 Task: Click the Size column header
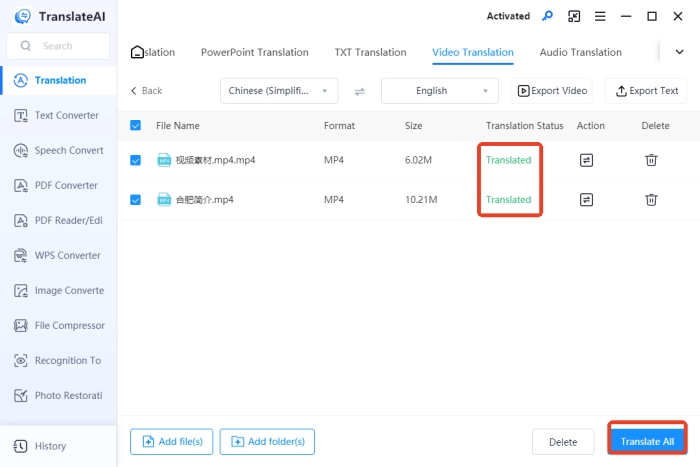413,125
